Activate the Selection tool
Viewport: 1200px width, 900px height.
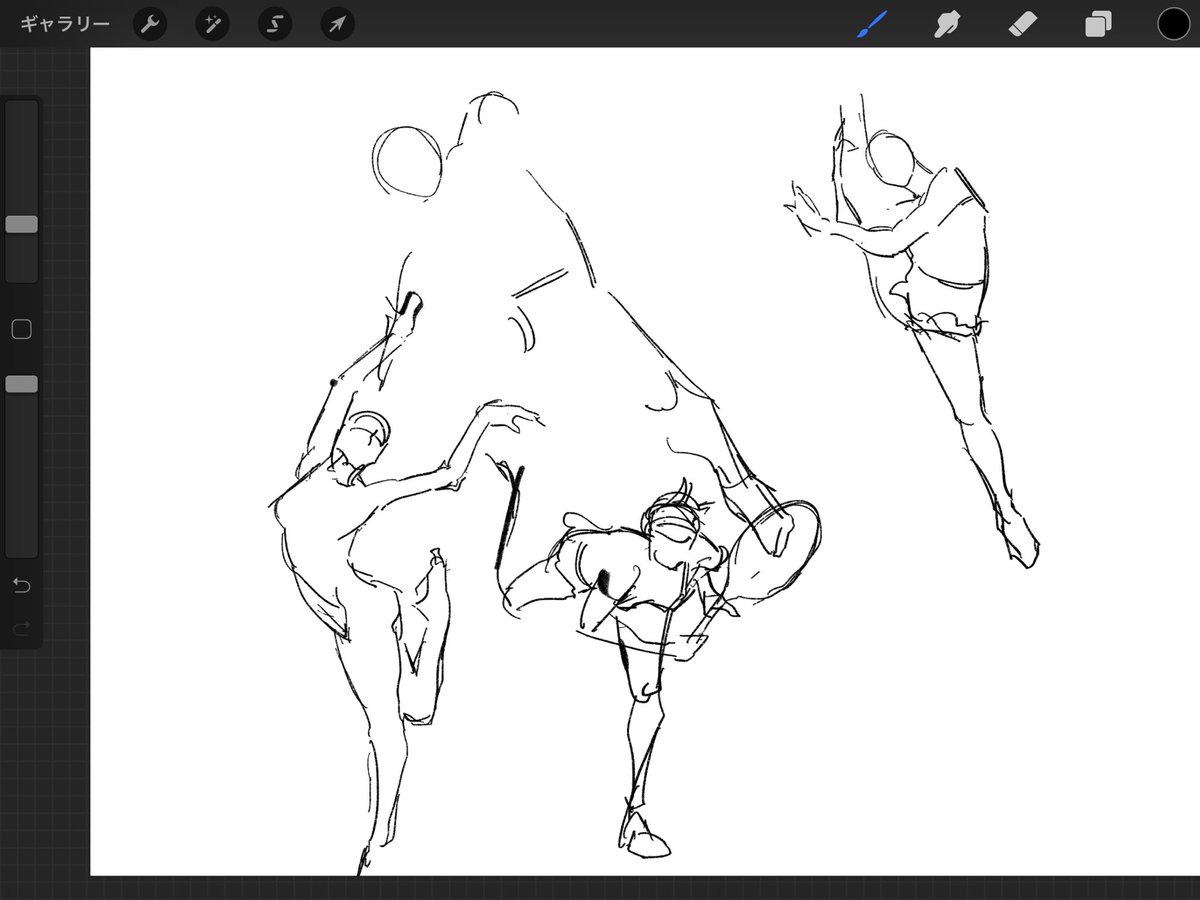click(x=274, y=23)
